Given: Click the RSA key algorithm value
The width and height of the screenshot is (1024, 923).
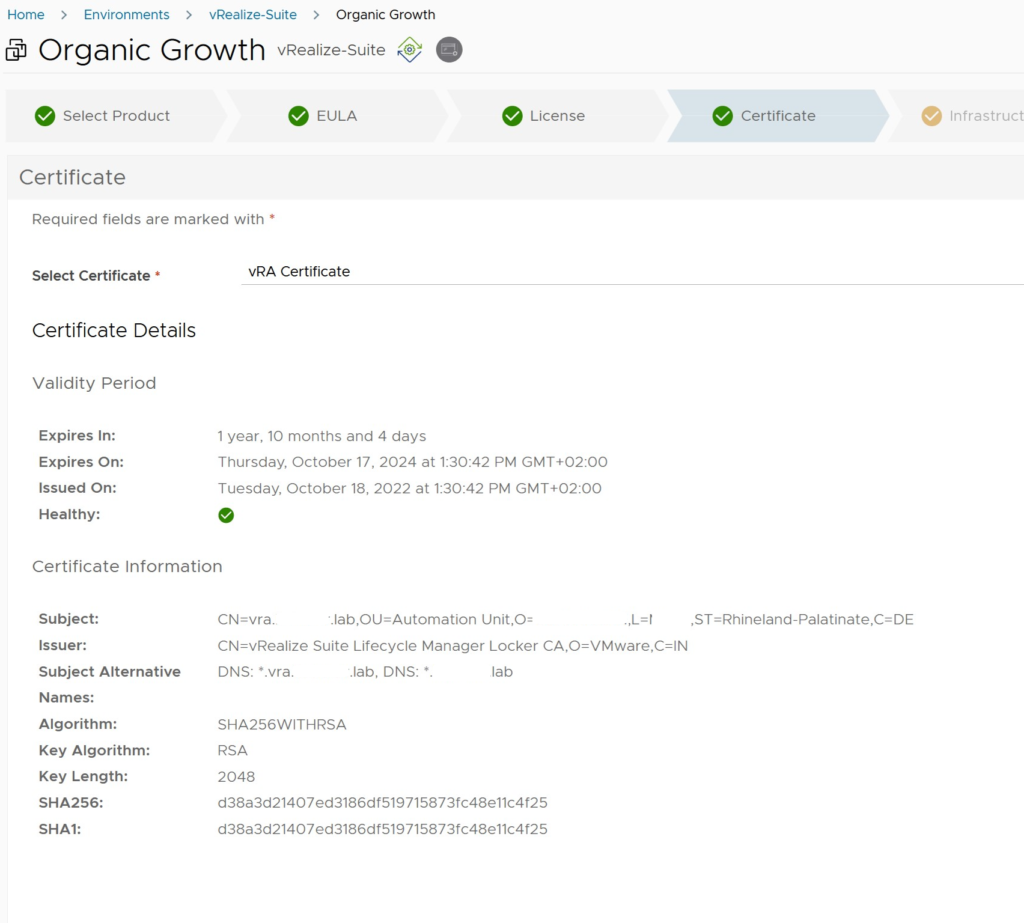Looking at the screenshot, I should tap(232, 751).
